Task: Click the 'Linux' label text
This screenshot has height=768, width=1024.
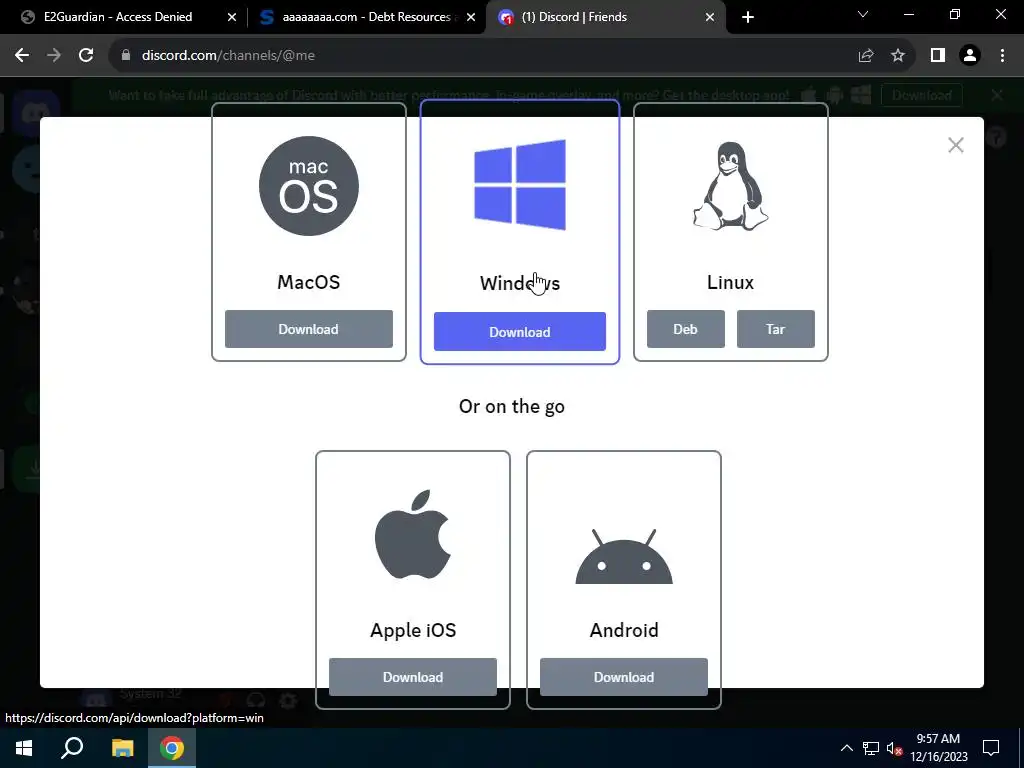Action: coord(730,282)
